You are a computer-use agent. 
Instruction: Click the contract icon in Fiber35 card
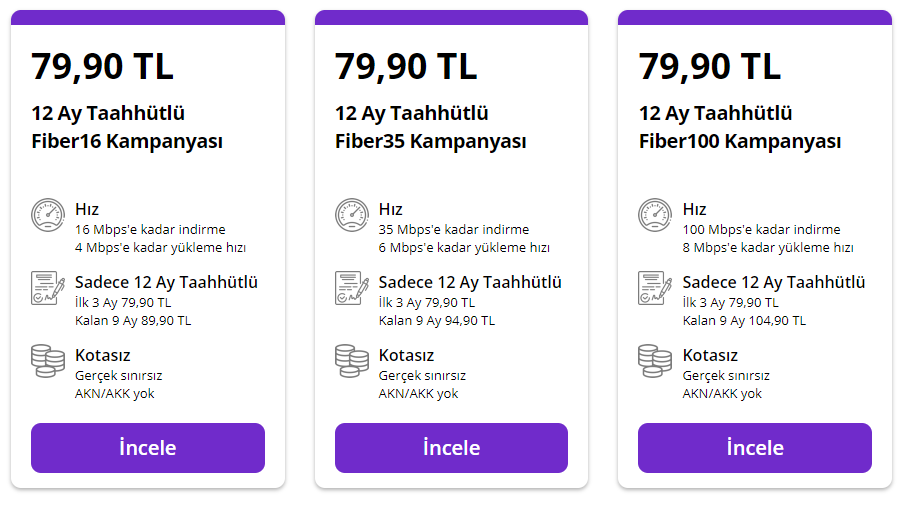[x=352, y=288]
